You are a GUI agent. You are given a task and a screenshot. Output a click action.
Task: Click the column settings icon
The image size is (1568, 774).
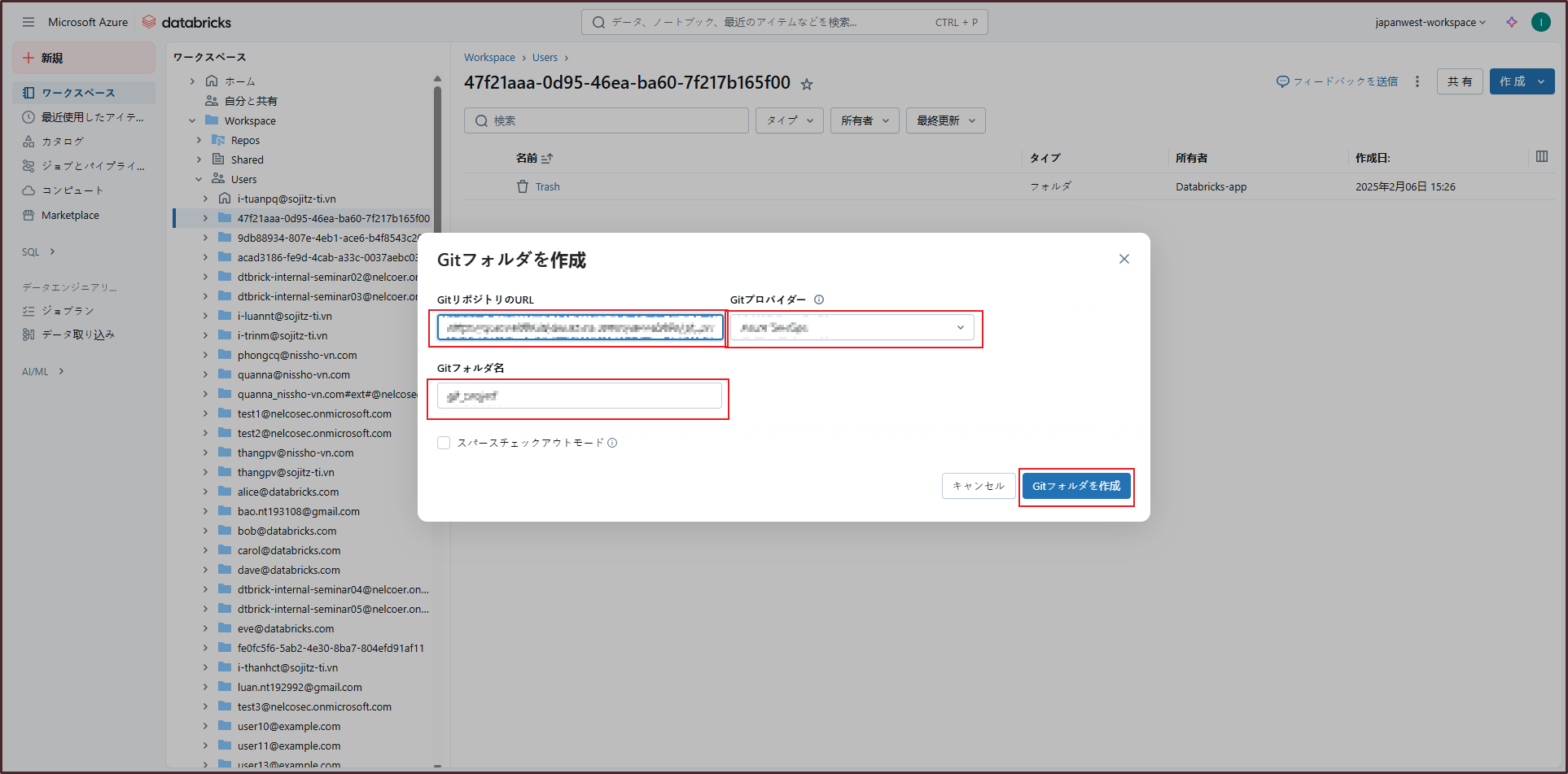coord(1541,156)
